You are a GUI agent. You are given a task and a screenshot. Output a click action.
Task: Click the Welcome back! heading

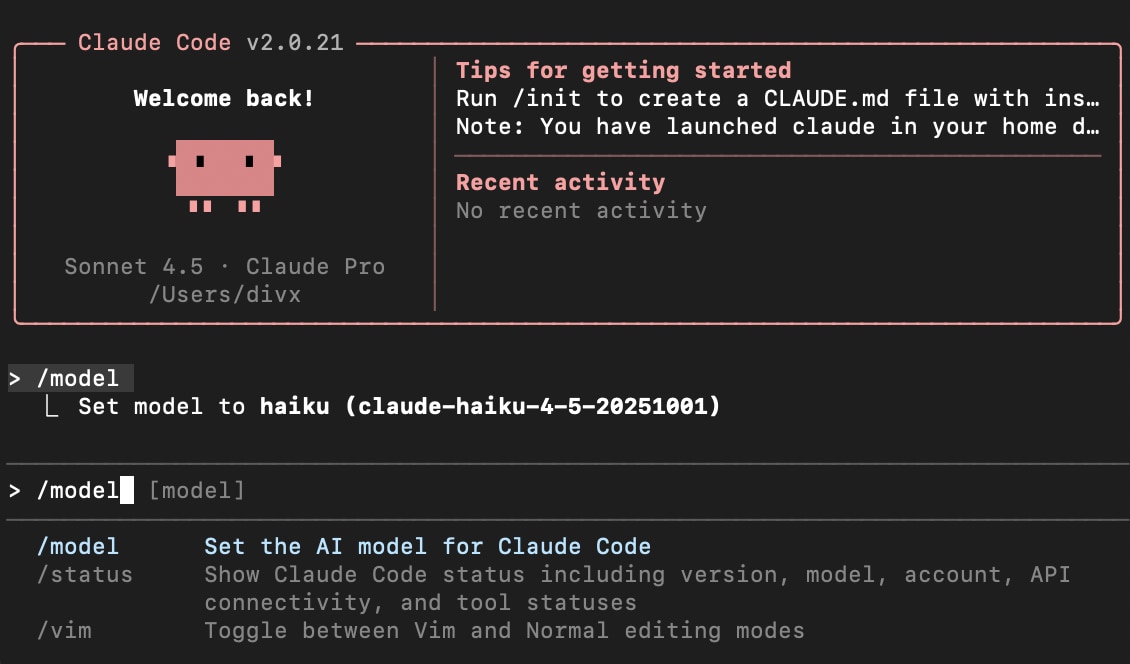224,99
